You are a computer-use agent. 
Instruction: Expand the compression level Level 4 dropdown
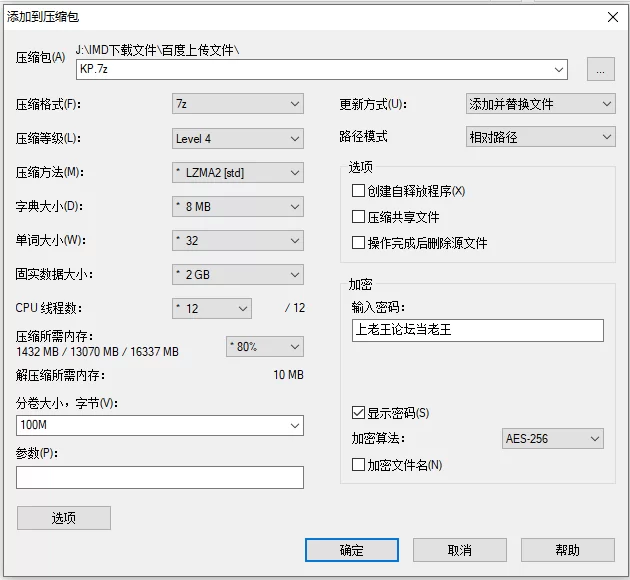tap(237, 139)
